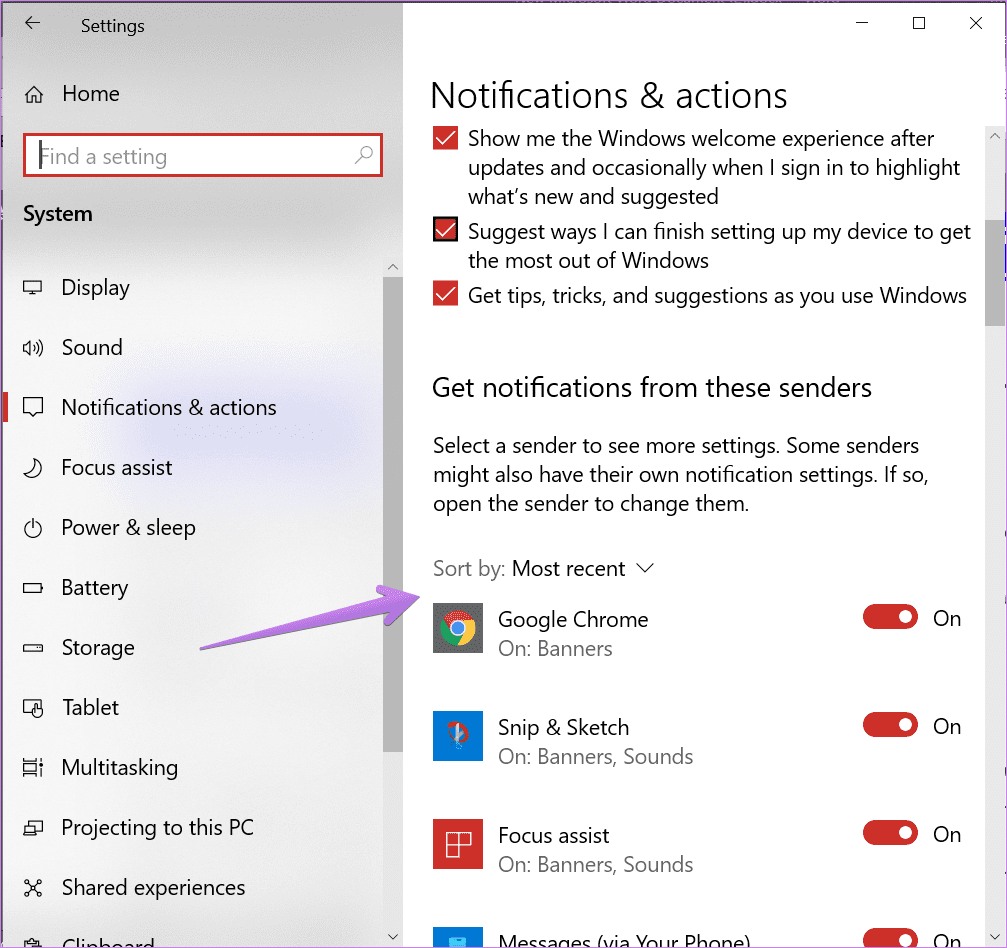Click the Battery icon in sidebar
Screen dimensions: 1007x948
33,588
